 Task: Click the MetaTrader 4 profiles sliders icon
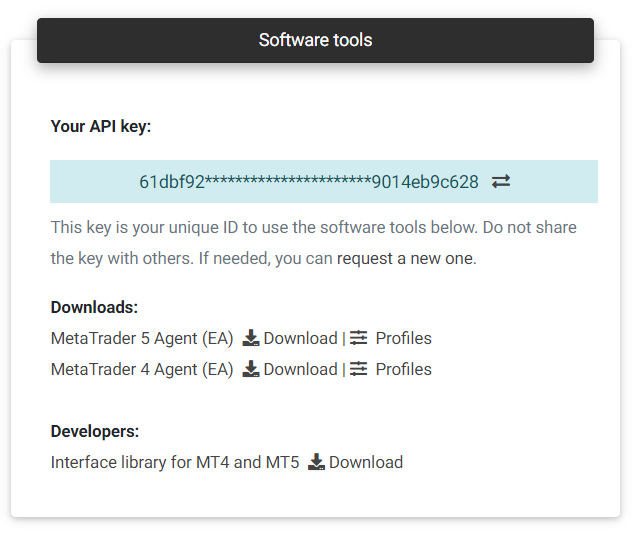(358, 369)
